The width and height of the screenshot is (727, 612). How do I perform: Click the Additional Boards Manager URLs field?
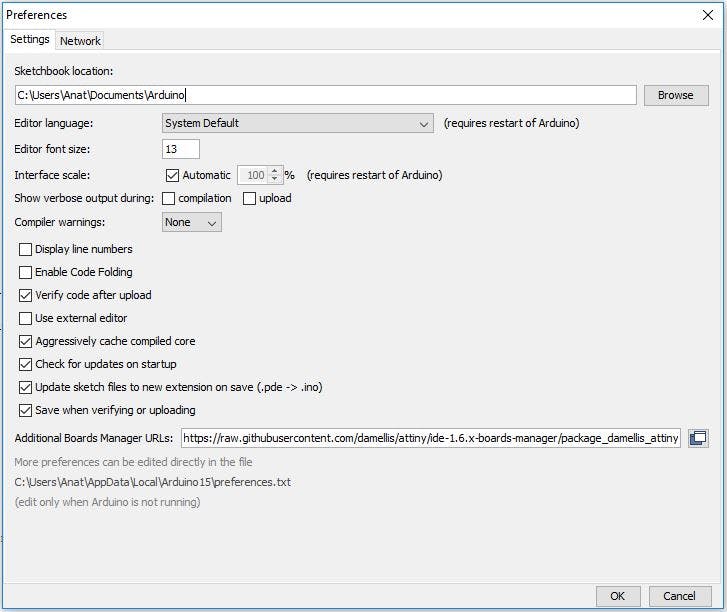[430, 438]
